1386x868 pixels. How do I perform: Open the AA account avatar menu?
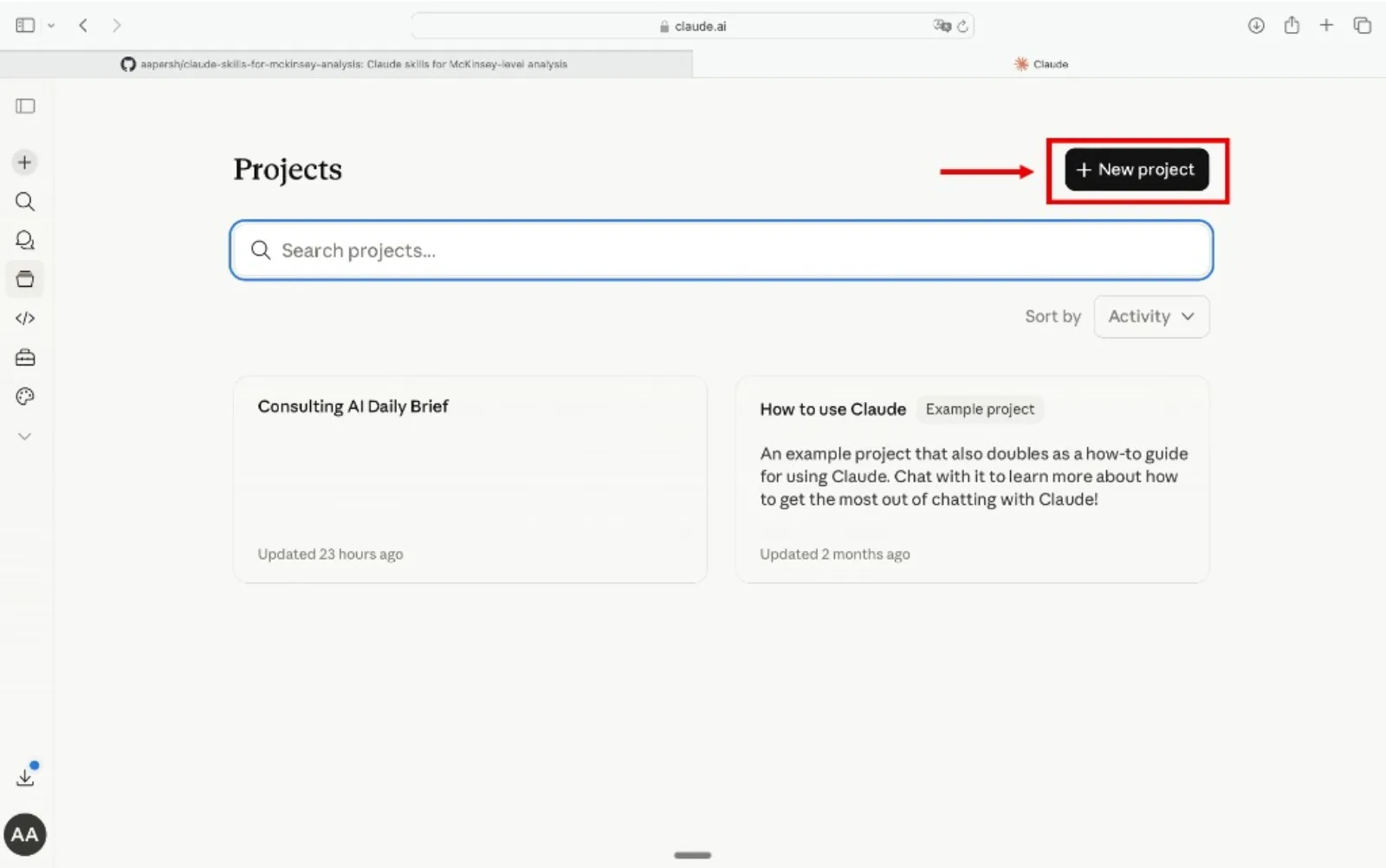(x=25, y=834)
